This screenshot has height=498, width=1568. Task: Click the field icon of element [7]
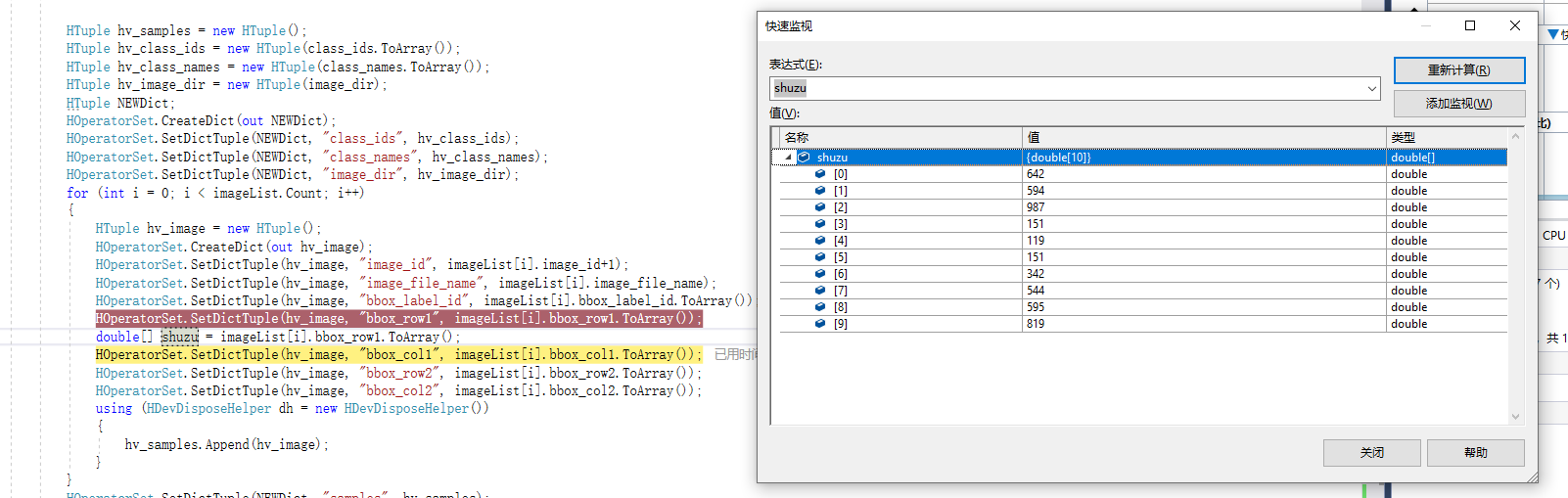(x=820, y=291)
